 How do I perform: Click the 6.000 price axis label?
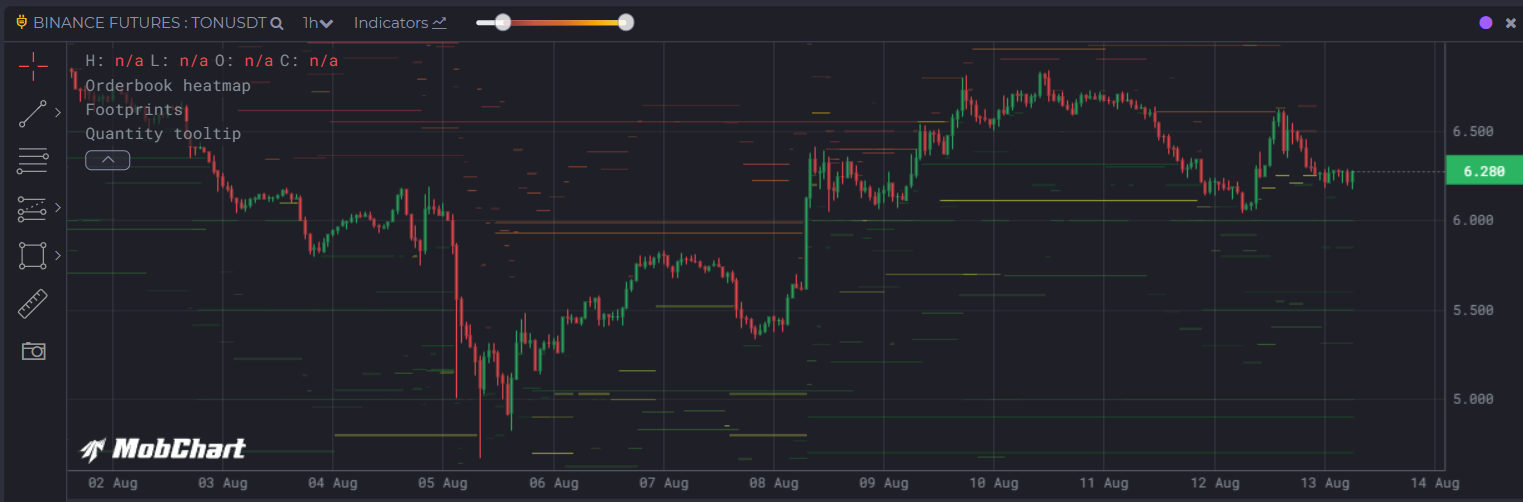click(x=1473, y=221)
